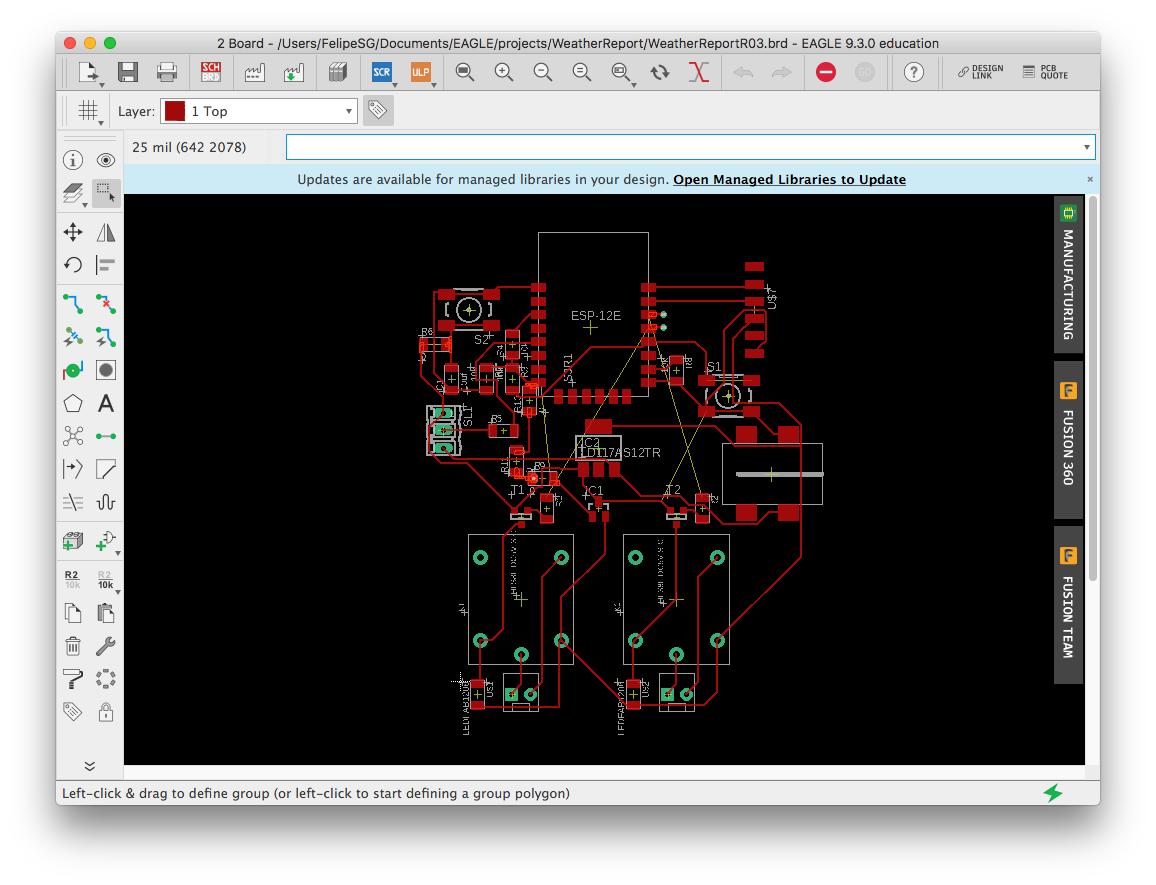Click the Zoom select magnifier icon
Screen dimensions: 1156x885
pos(621,72)
